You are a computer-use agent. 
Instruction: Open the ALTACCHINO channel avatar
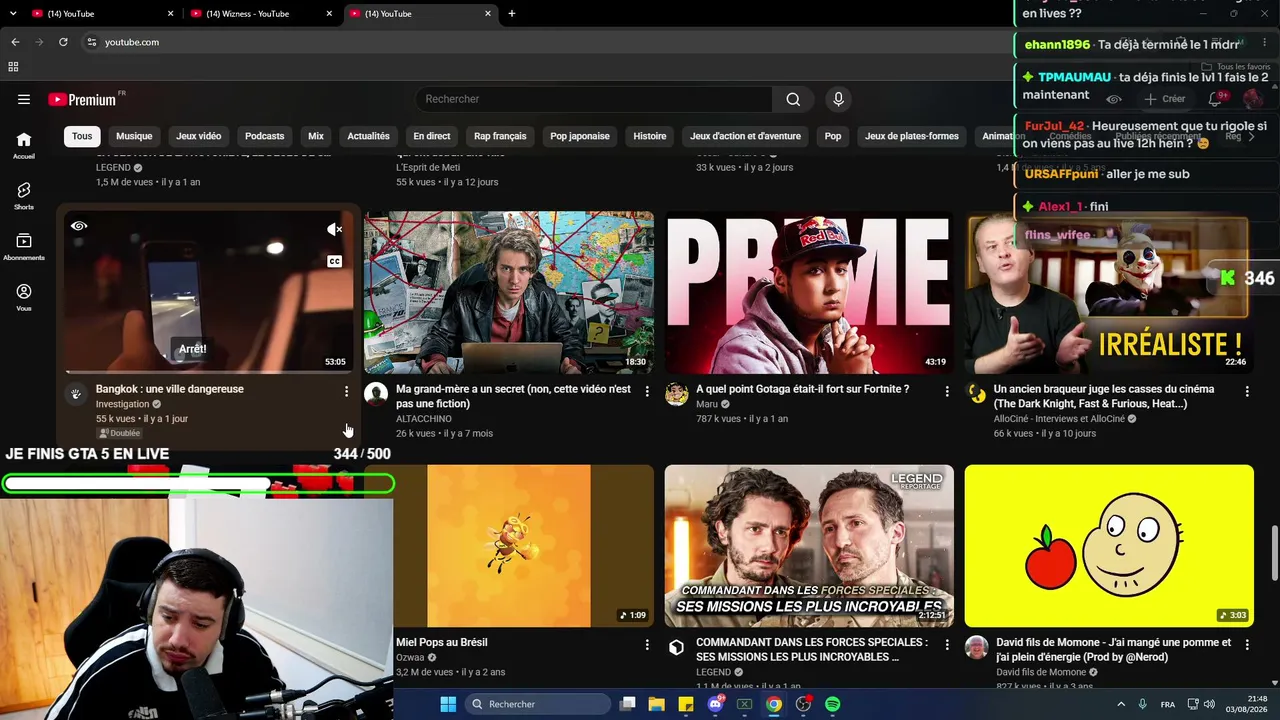[376, 393]
